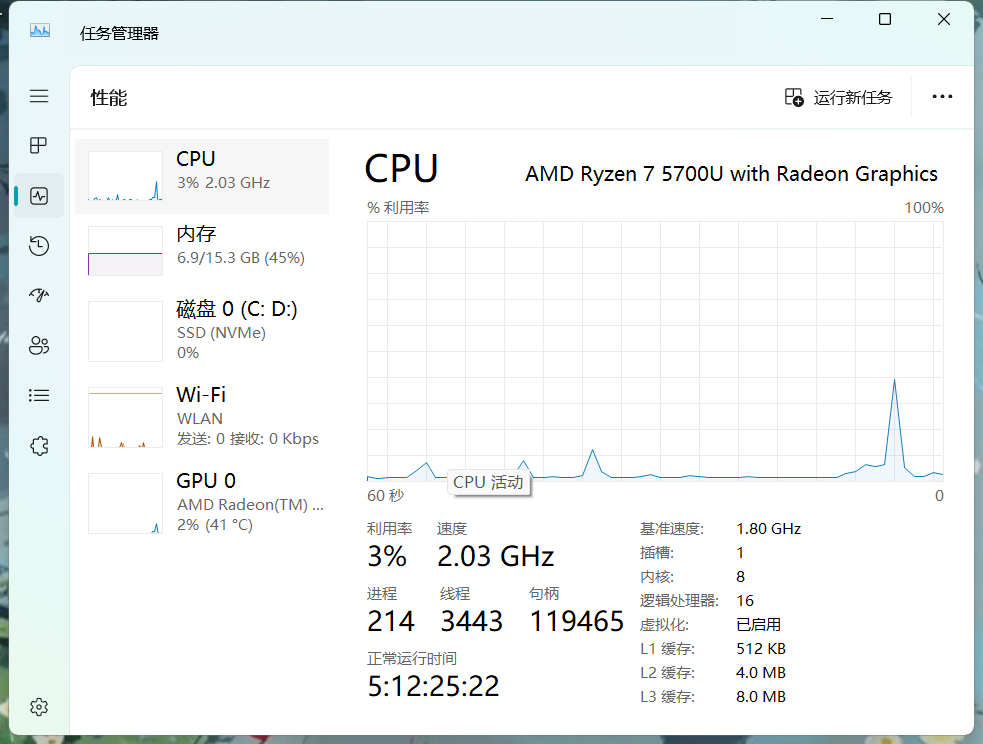Select the 磁盘 0 (C: D:) entry

202,331
